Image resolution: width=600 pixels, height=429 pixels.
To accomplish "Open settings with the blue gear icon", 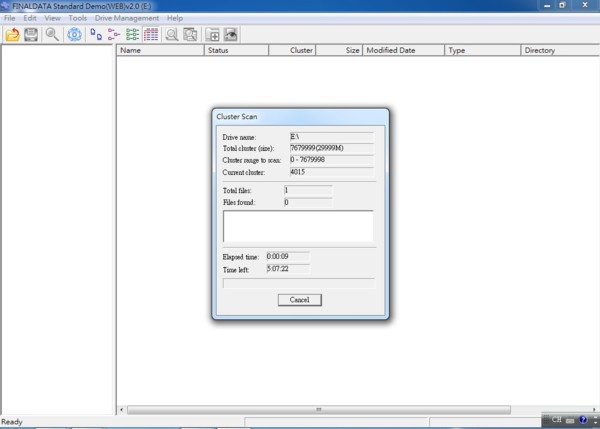I will click(74, 35).
